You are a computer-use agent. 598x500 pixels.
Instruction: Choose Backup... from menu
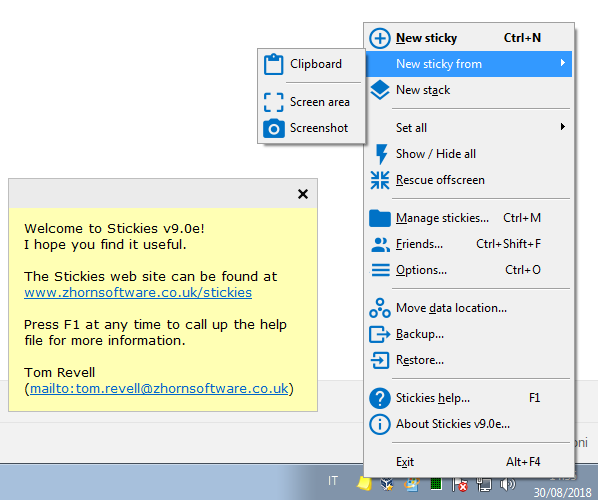(x=469, y=334)
